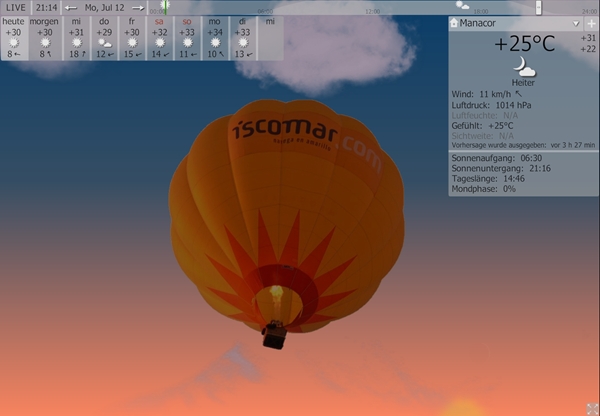
Task: Click the 21:14 time display
Action: 46,7
